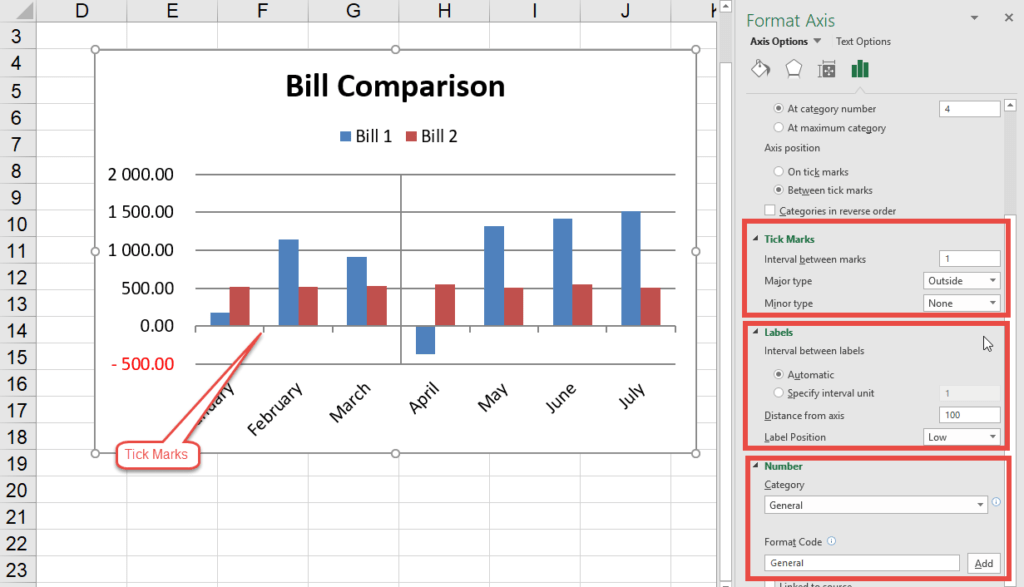
Task: Click the Category dropdown info icon
Action: click(997, 501)
